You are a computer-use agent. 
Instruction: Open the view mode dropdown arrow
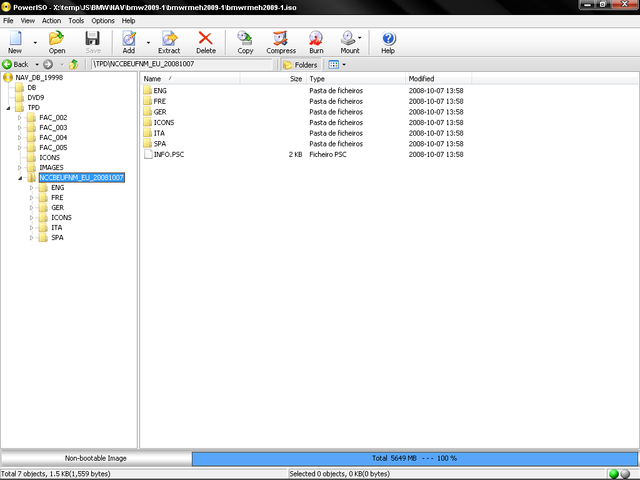[x=344, y=64]
